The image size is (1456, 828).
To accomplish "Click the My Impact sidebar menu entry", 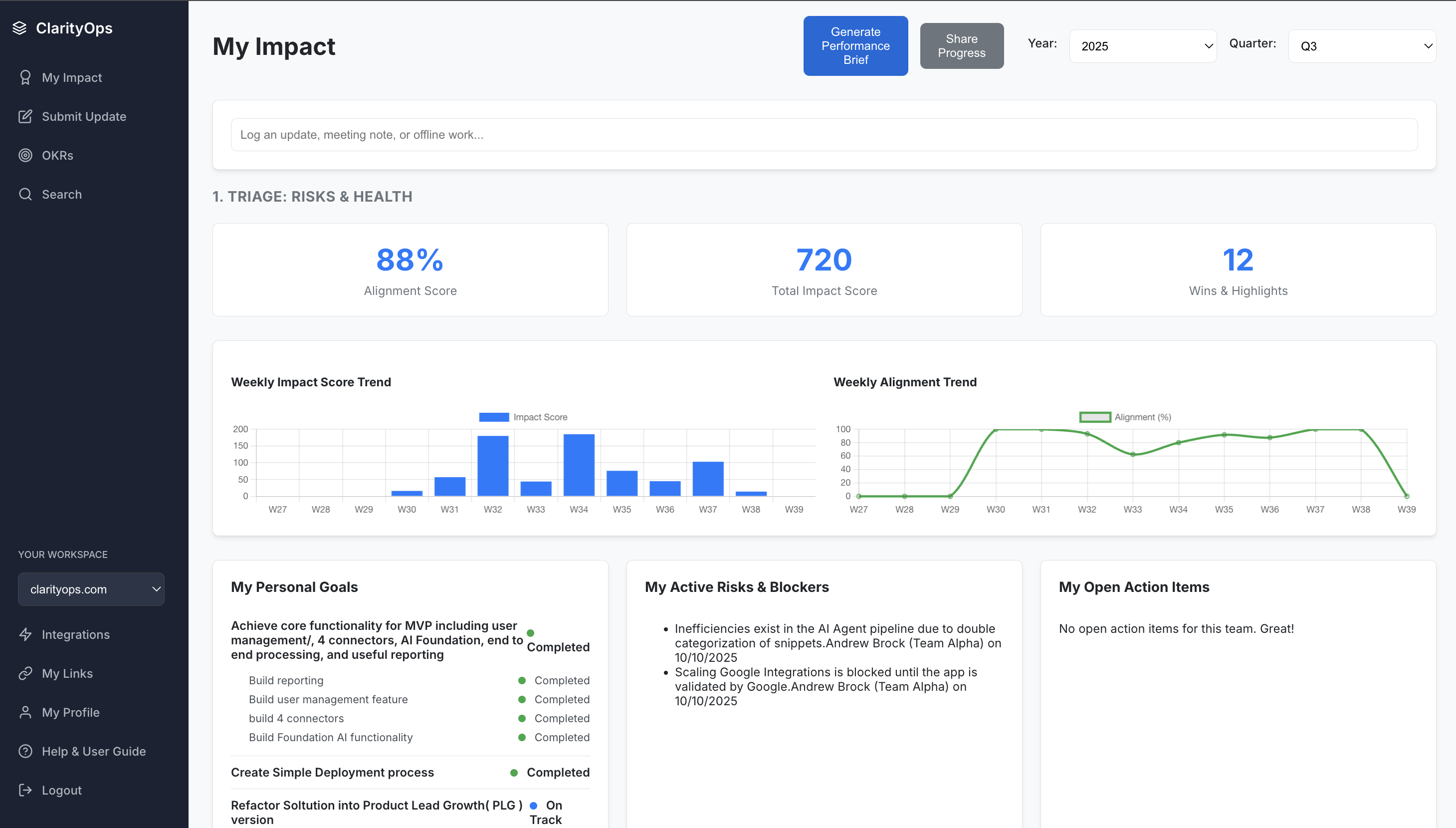I will pos(72,77).
